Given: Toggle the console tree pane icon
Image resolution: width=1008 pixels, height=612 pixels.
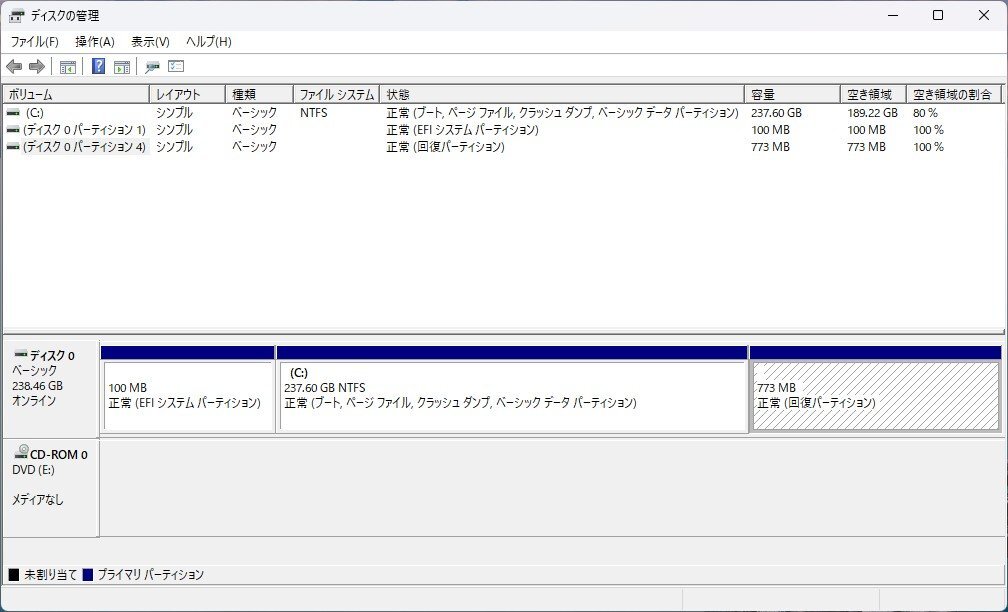Looking at the screenshot, I should click(x=68, y=66).
